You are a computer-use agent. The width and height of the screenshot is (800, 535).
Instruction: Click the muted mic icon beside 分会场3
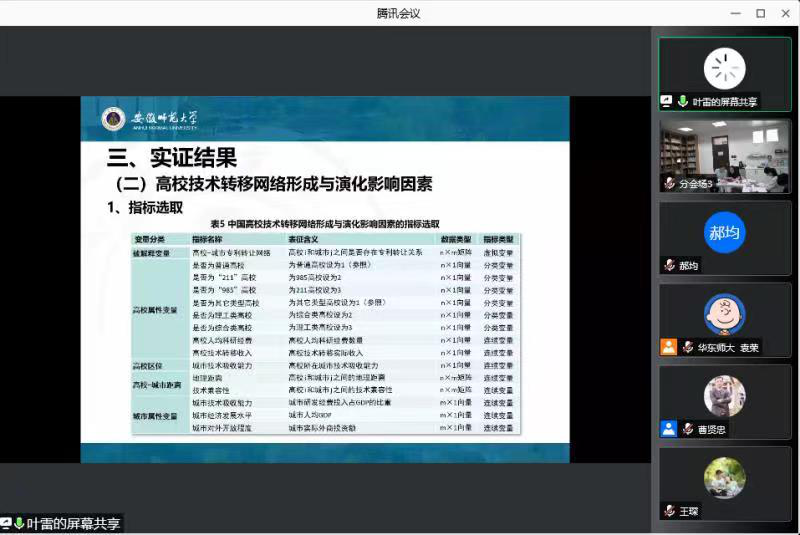pos(669,183)
